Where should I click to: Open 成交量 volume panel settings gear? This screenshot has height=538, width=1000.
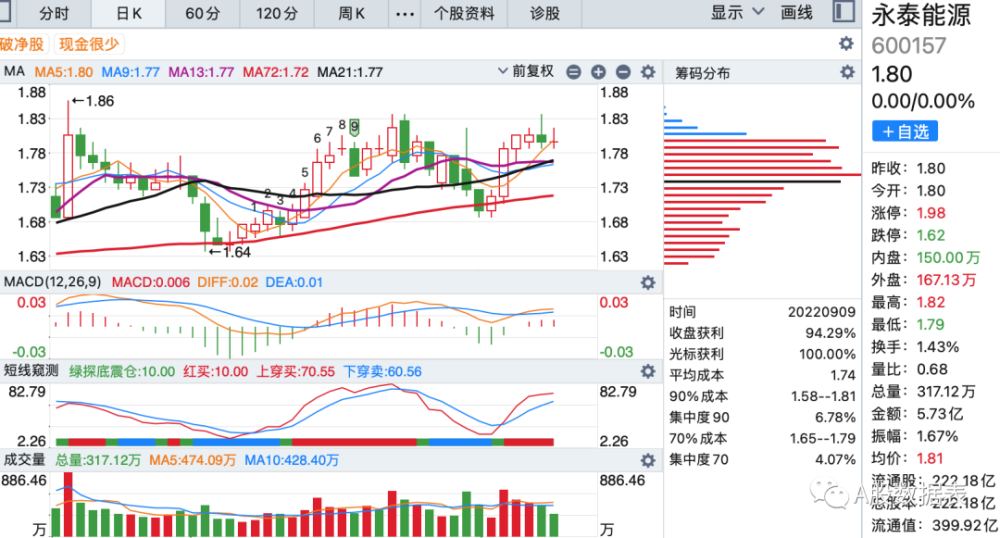pos(648,460)
